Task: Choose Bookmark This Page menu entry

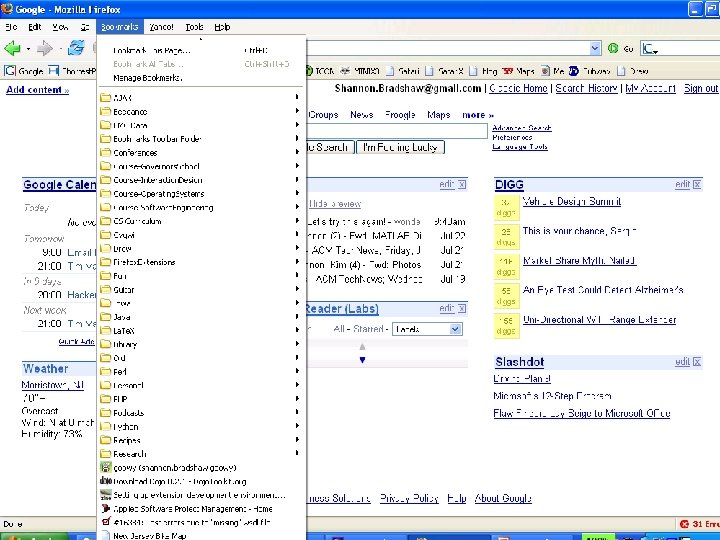Action: click(x=200, y=51)
